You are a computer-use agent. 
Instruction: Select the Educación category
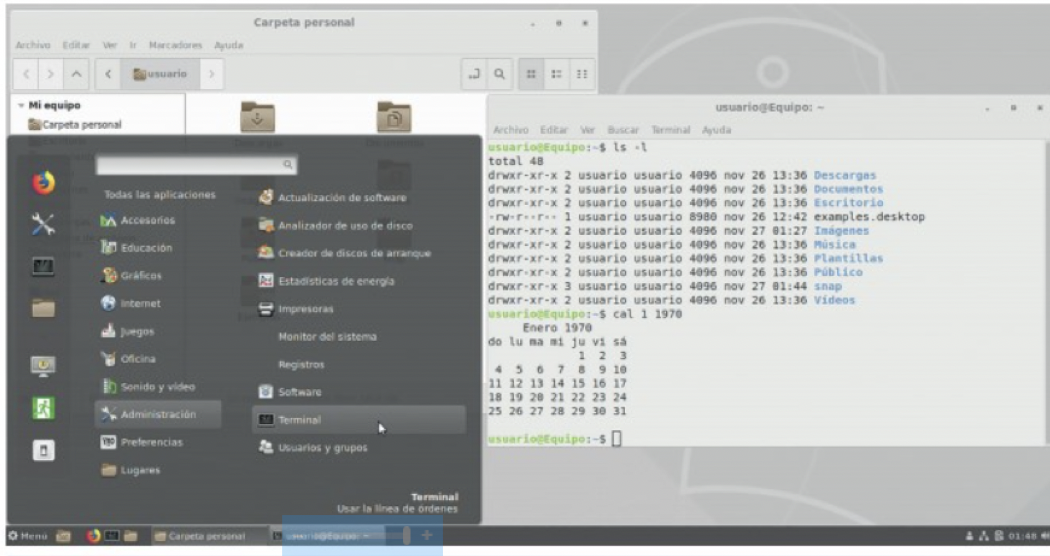137,248
